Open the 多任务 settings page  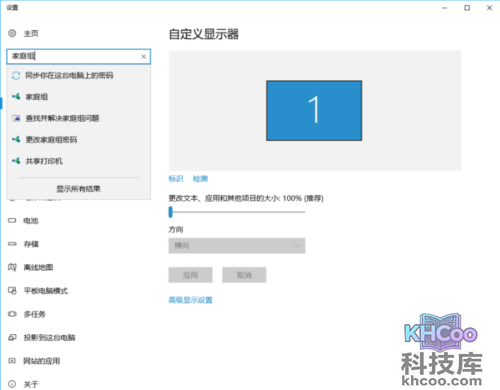click(35, 314)
